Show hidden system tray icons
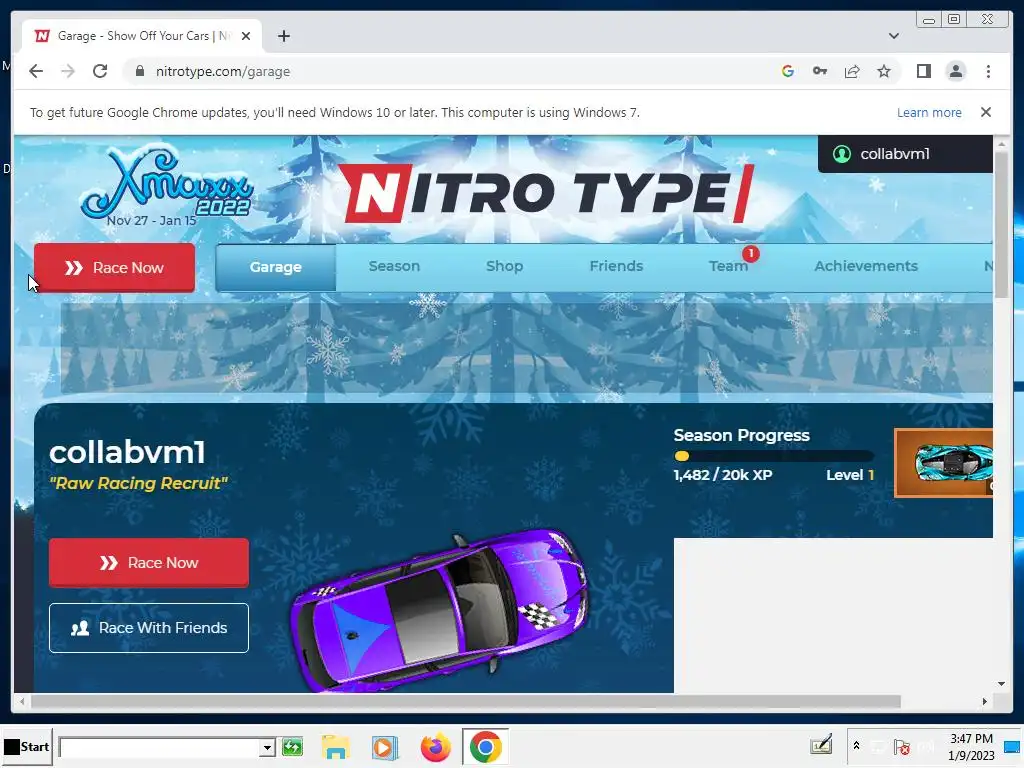 click(856, 746)
